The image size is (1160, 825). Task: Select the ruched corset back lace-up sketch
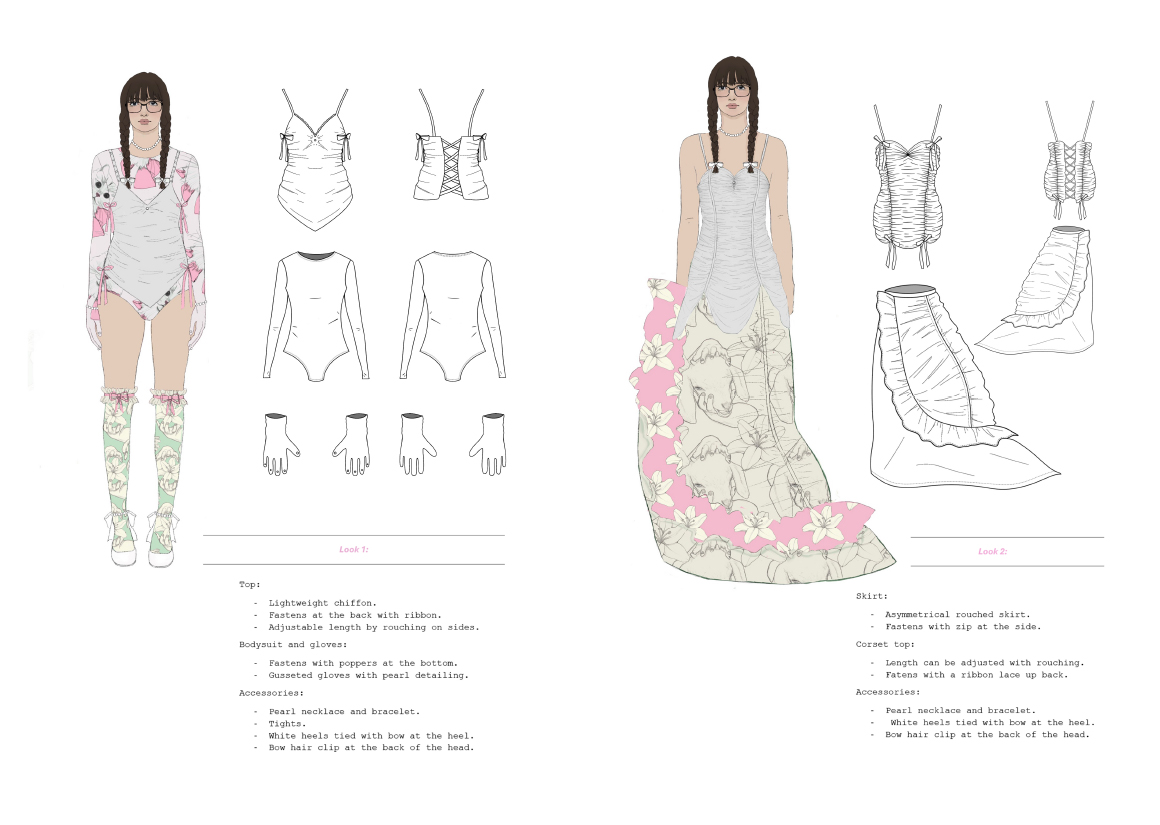click(x=1069, y=161)
